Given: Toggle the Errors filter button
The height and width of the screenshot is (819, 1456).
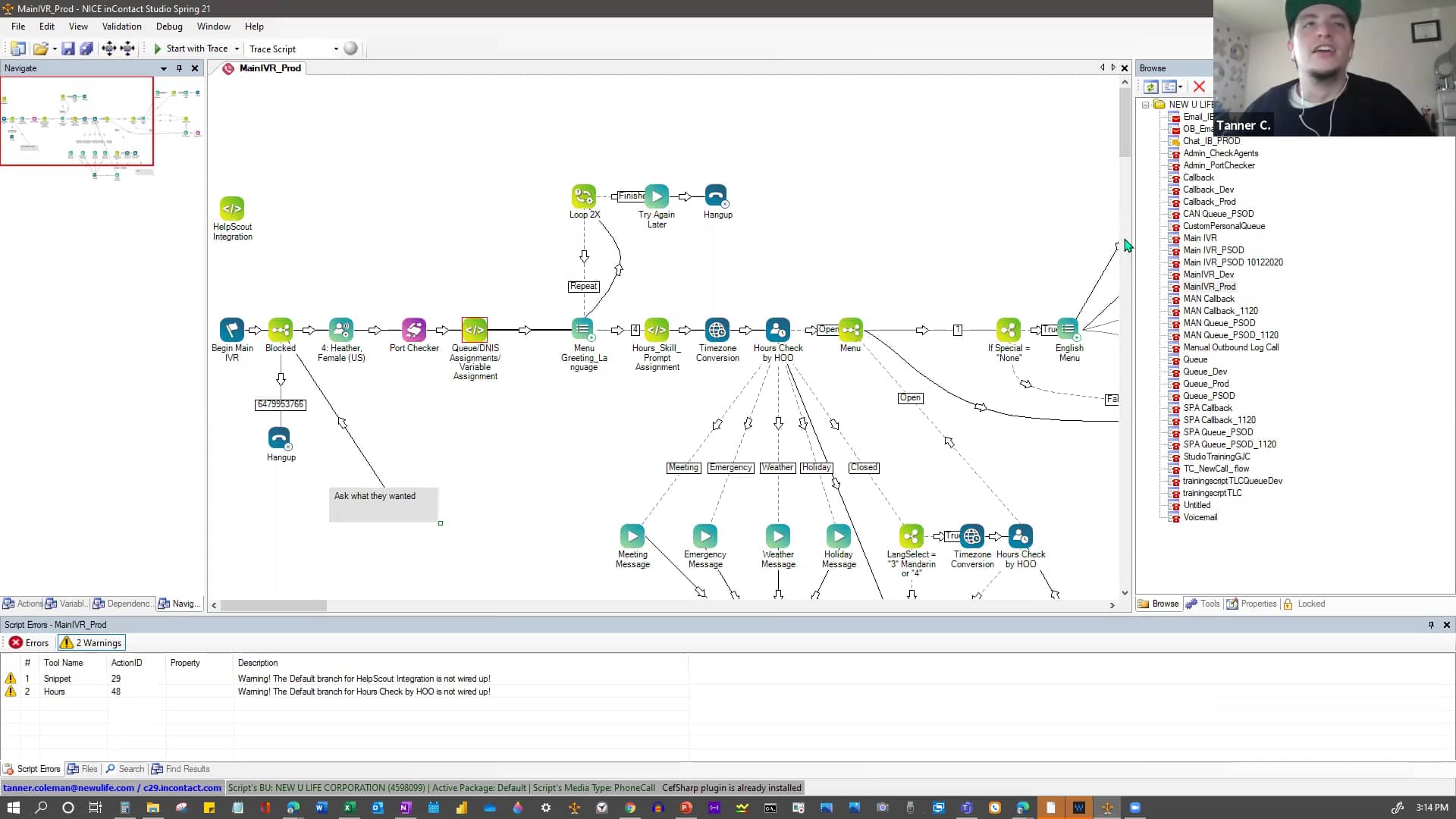Looking at the screenshot, I should [29, 643].
